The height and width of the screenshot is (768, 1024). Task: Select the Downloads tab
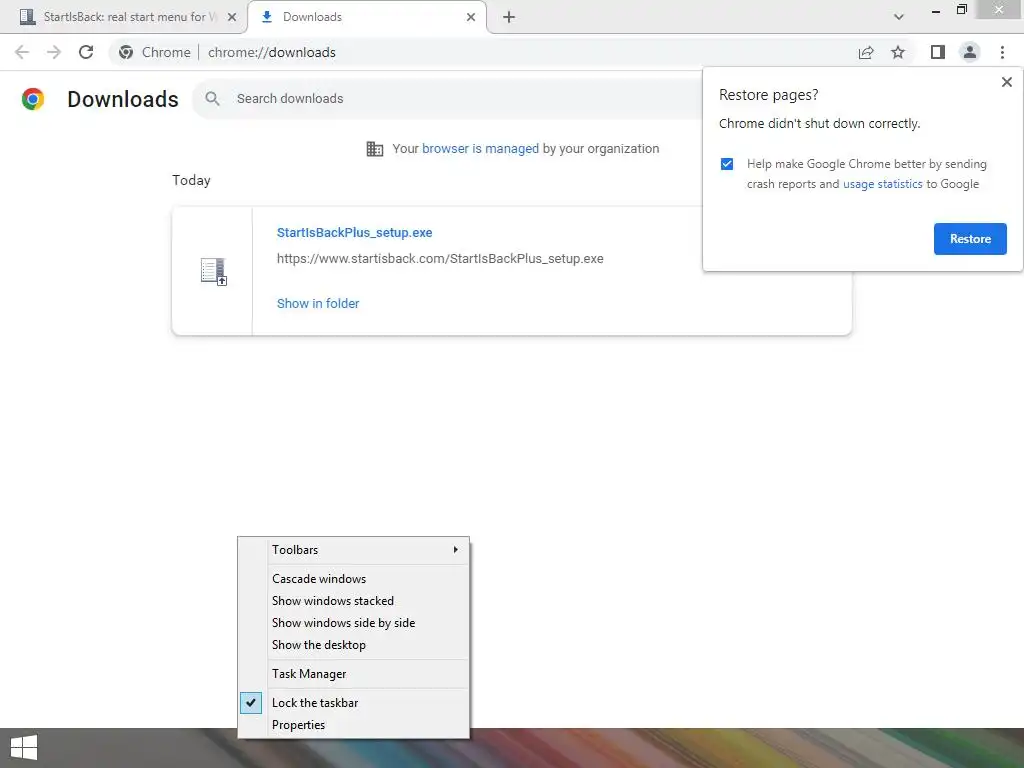click(x=367, y=17)
